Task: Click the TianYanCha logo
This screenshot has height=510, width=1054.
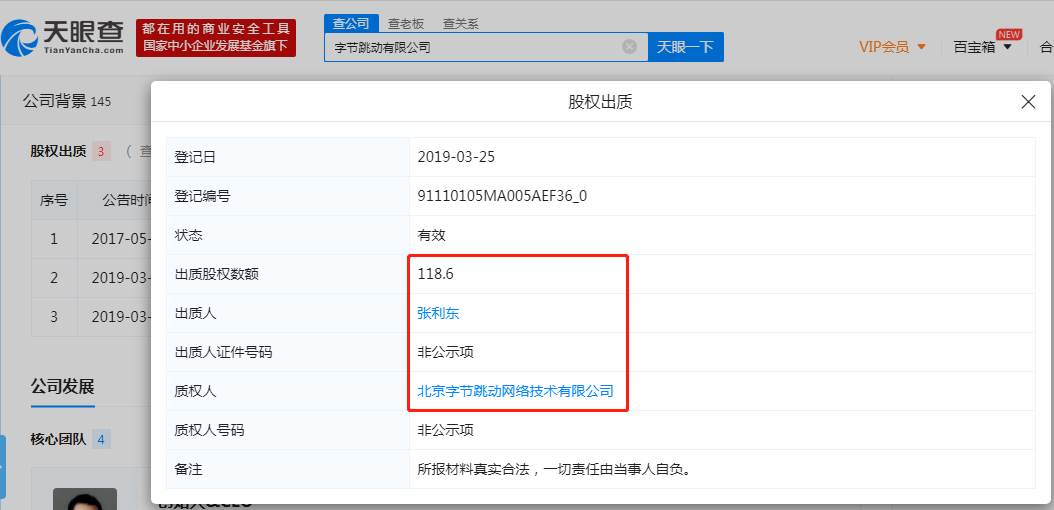Action: point(63,37)
